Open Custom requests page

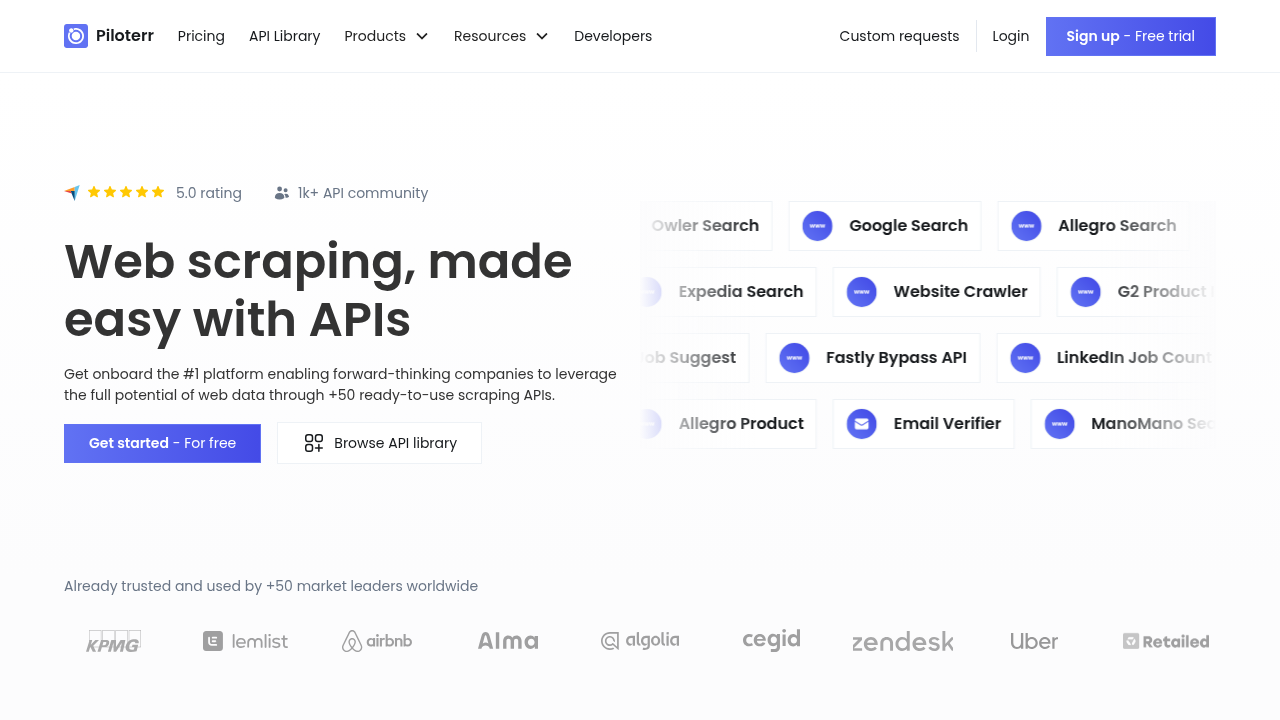[x=899, y=36]
